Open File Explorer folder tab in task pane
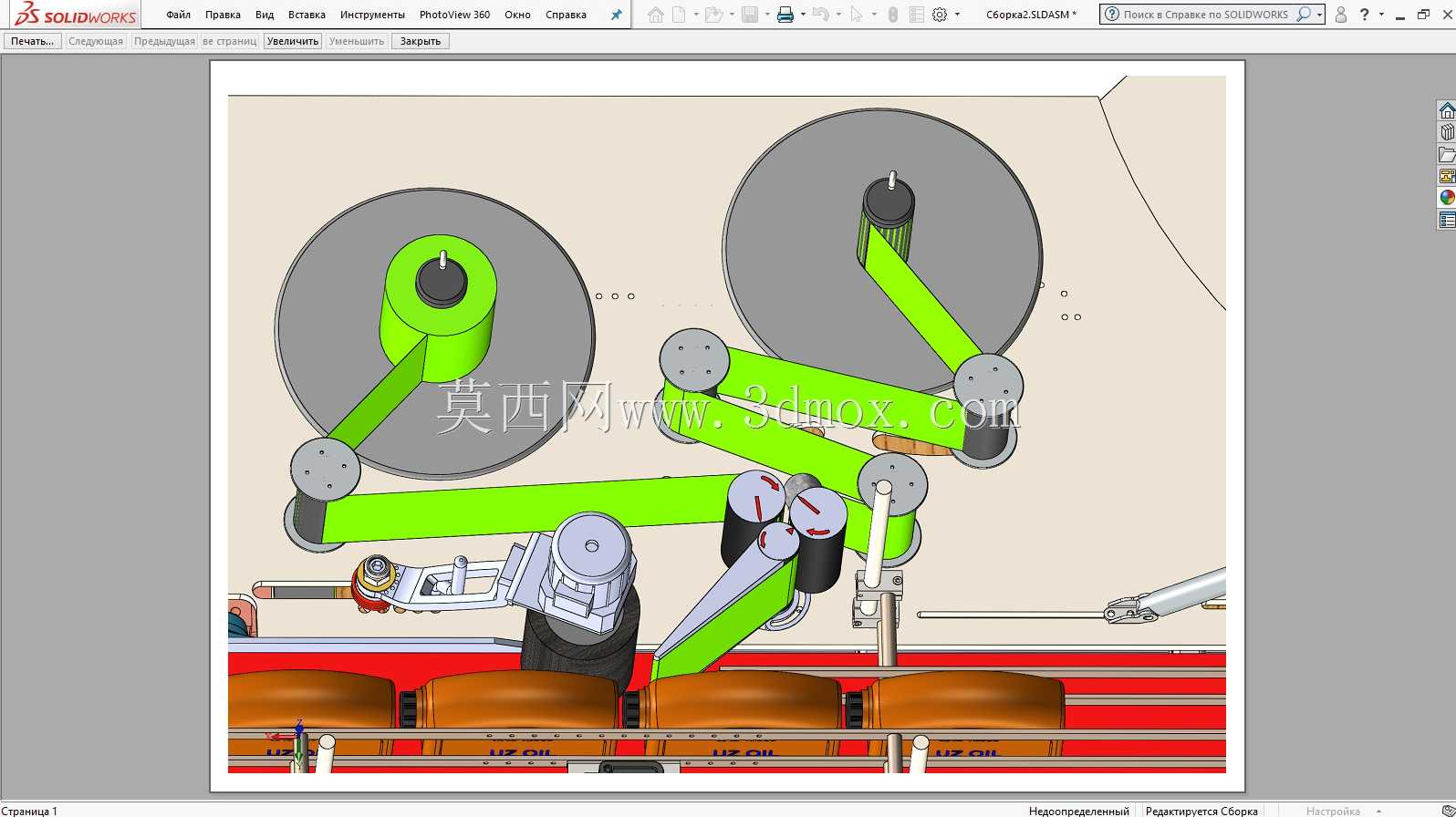 click(1447, 155)
